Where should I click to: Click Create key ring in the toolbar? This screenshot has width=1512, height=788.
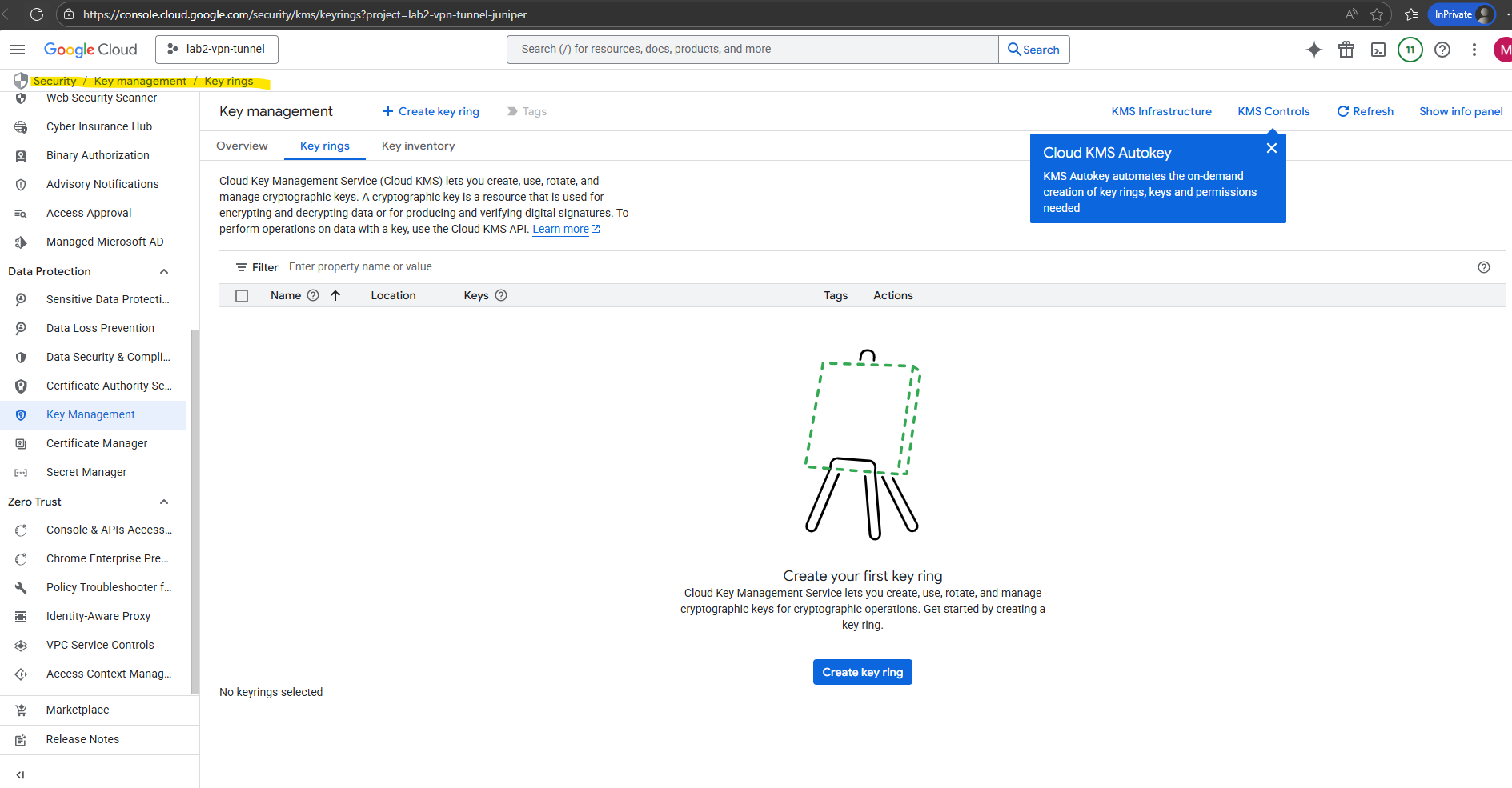pyautogui.click(x=431, y=111)
